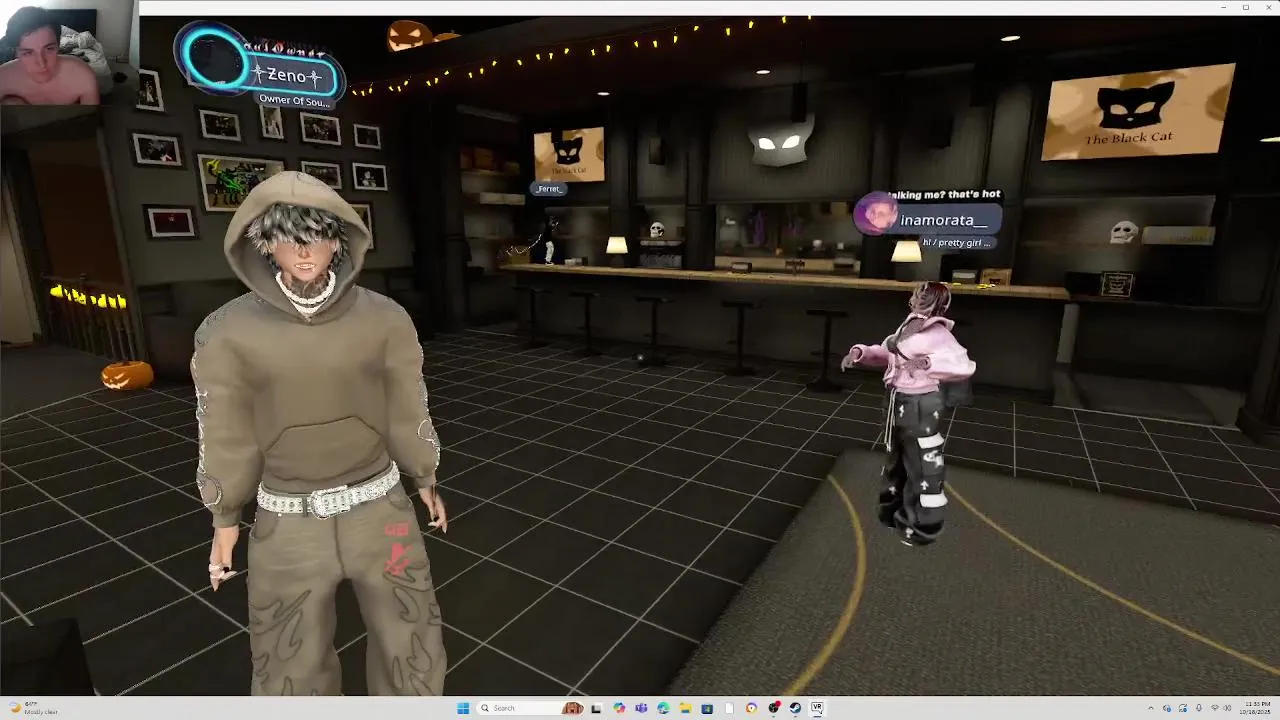Click Zeno's circular profile icon
The image size is (1280, 720).
point(215,60)
